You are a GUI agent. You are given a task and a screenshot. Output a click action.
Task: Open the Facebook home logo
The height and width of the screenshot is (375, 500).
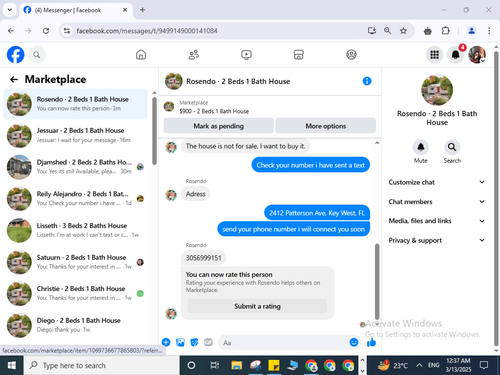click(x=15, y=54)
